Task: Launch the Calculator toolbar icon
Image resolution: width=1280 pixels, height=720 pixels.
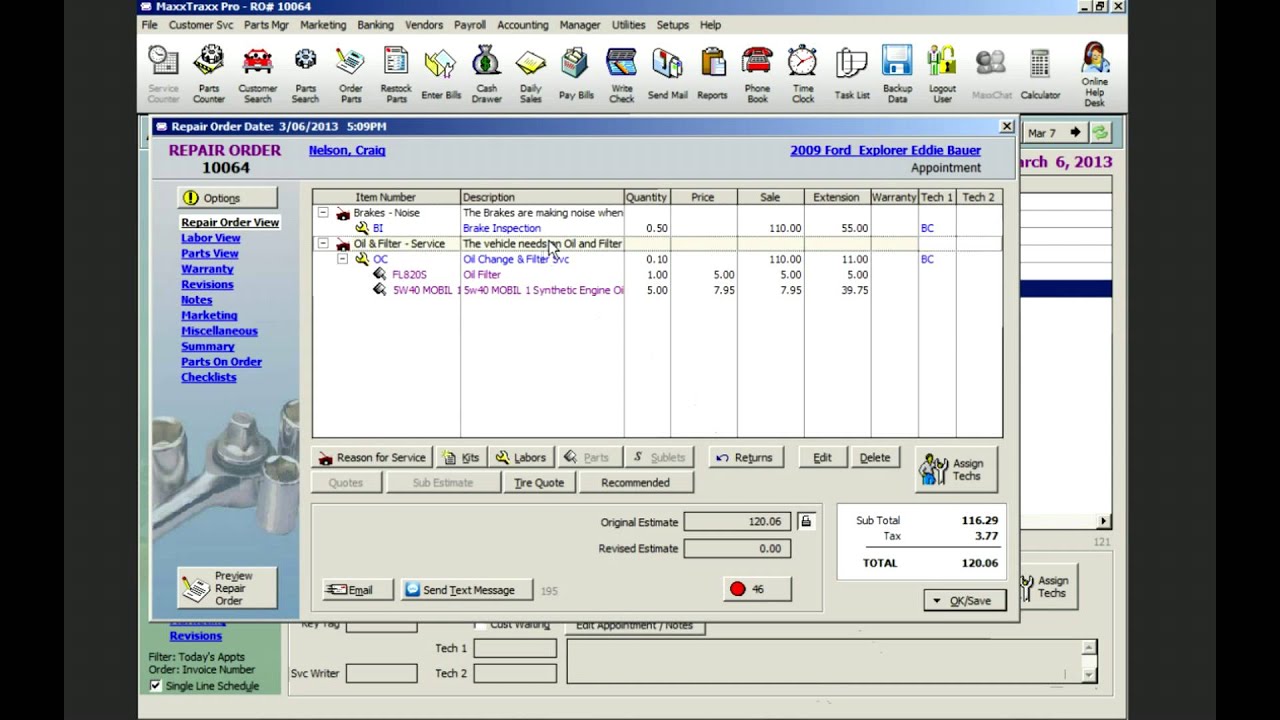Action: (1040, 74)
